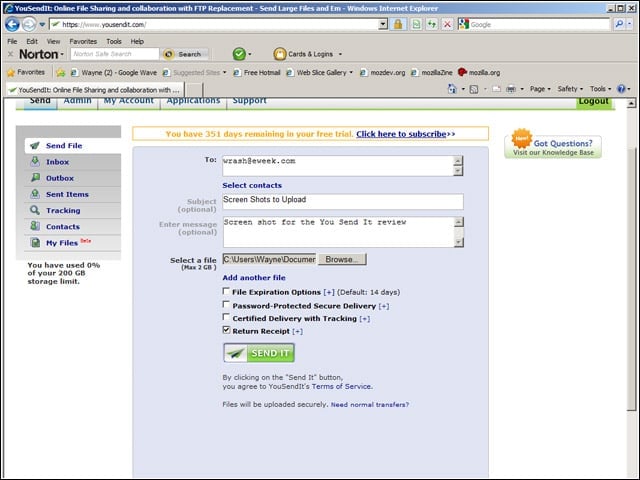Click the Norton Safe Search input box
This screenshot has width=640, height=480.
tap(115, 54)
